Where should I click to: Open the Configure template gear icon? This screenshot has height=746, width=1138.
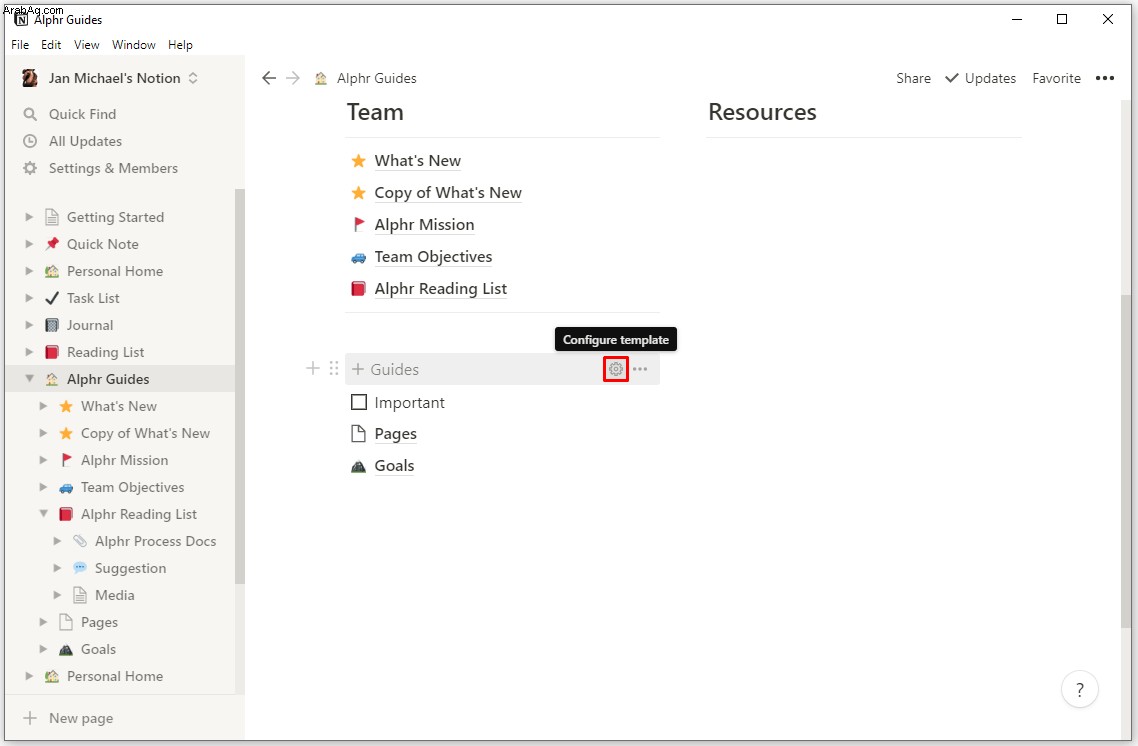tap(615, 369)
